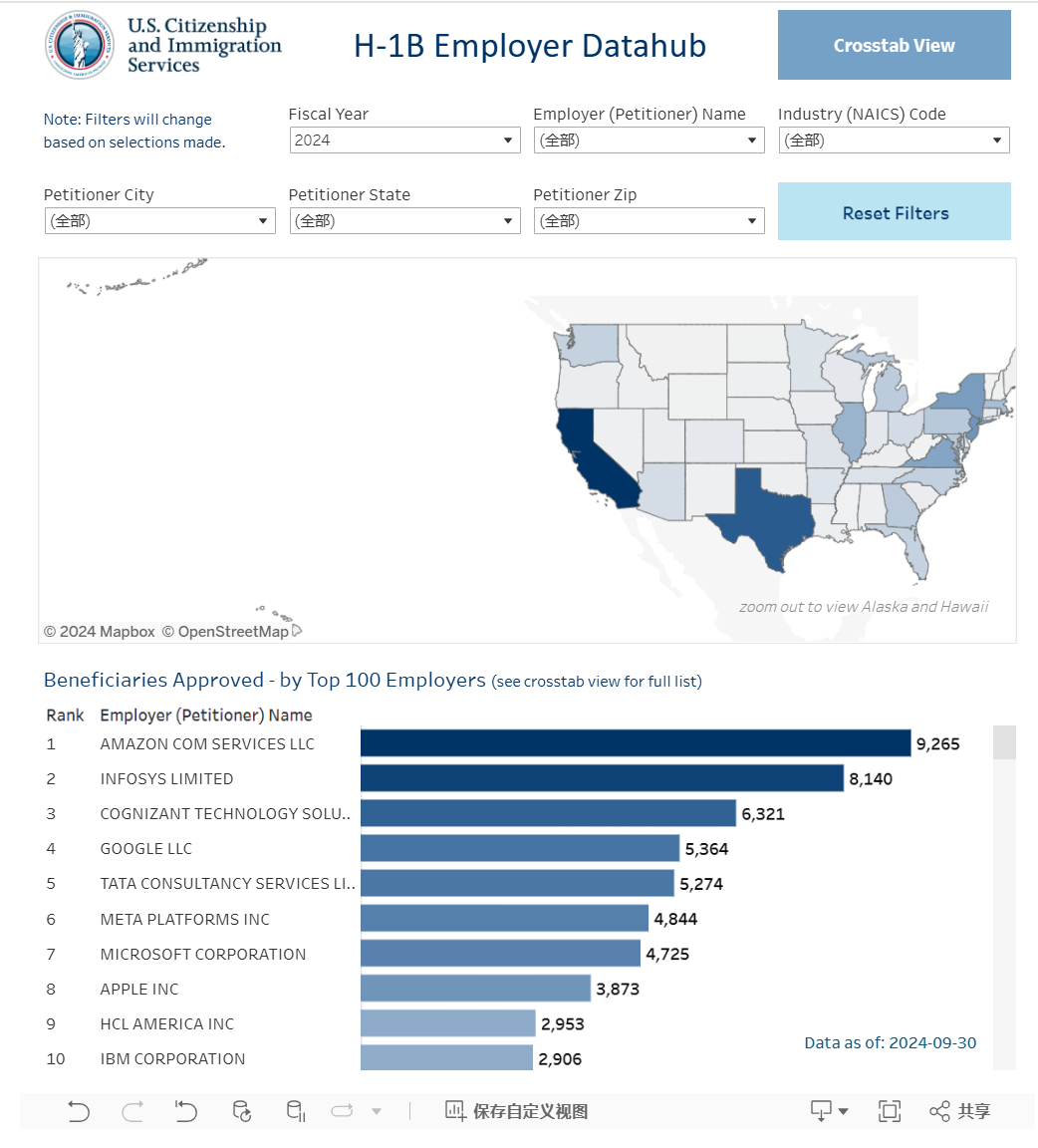Click the employer name GOOGLE LLC
Image resolution: width=1038 pixels, height=1148 pixels.
click(146, 849)
